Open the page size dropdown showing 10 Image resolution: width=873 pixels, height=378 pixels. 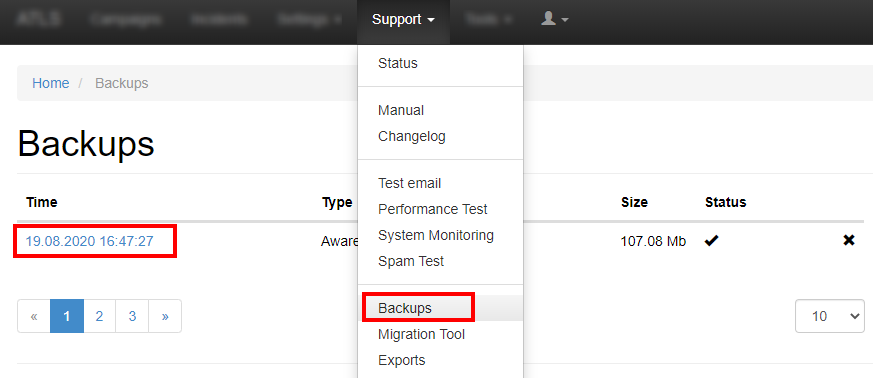click(x=830, y=316)
